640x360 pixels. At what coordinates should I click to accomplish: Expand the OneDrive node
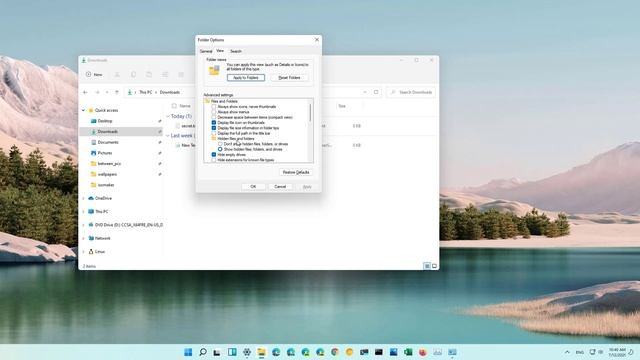click(x=84, y=198)
